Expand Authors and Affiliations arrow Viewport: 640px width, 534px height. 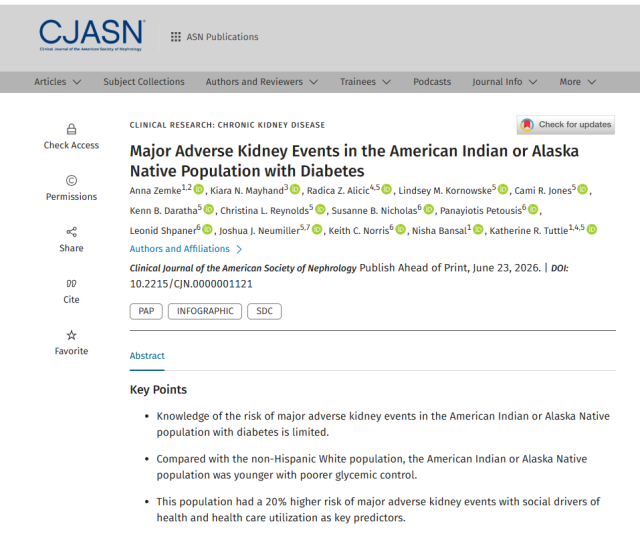pyautogui.click(x=239, y=249)
